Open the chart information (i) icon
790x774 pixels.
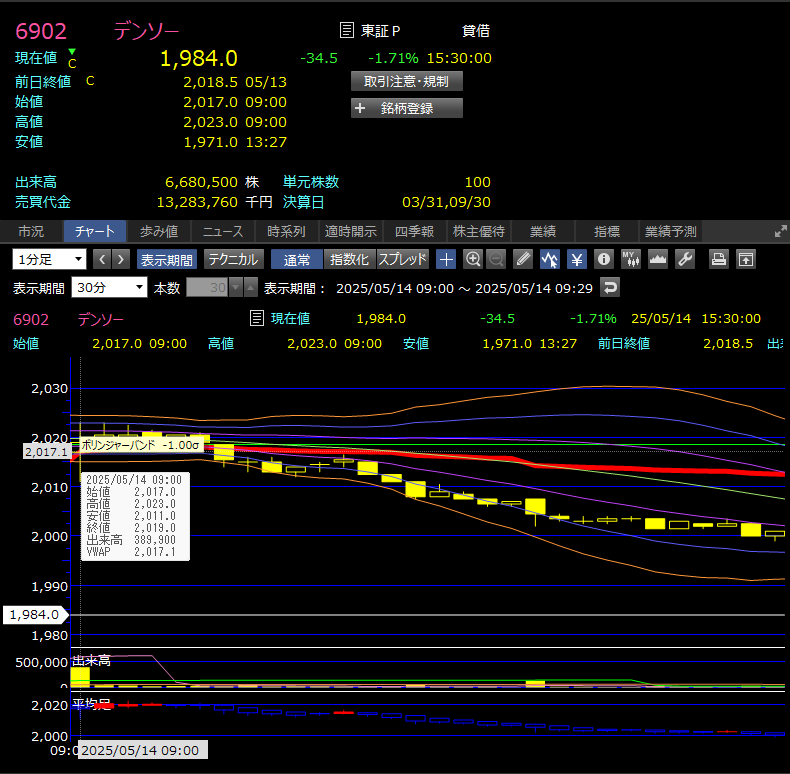coord(603,259)
